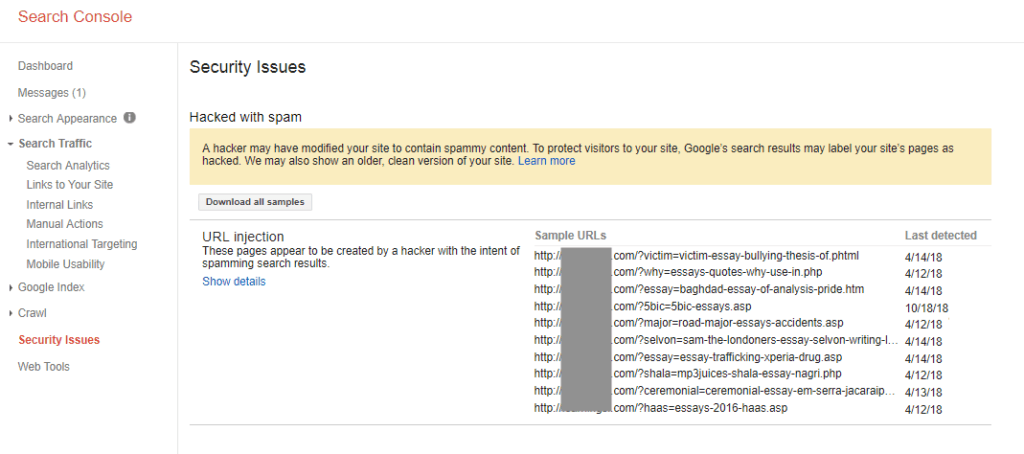
Task: Click the Learn more link
Action: pos(547,161)
